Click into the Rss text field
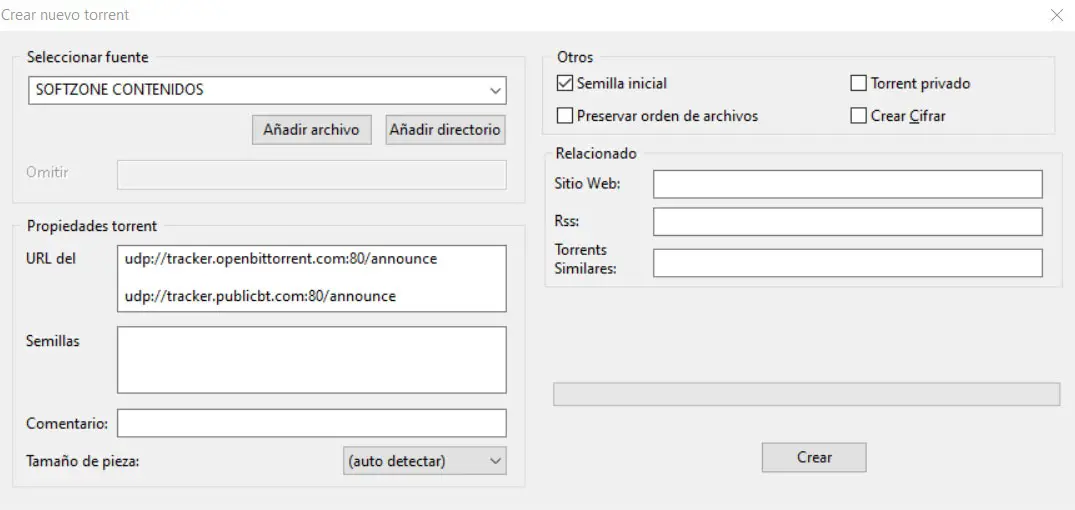The height and width of the screenshot is (510, 1075). tap(847, 221)
